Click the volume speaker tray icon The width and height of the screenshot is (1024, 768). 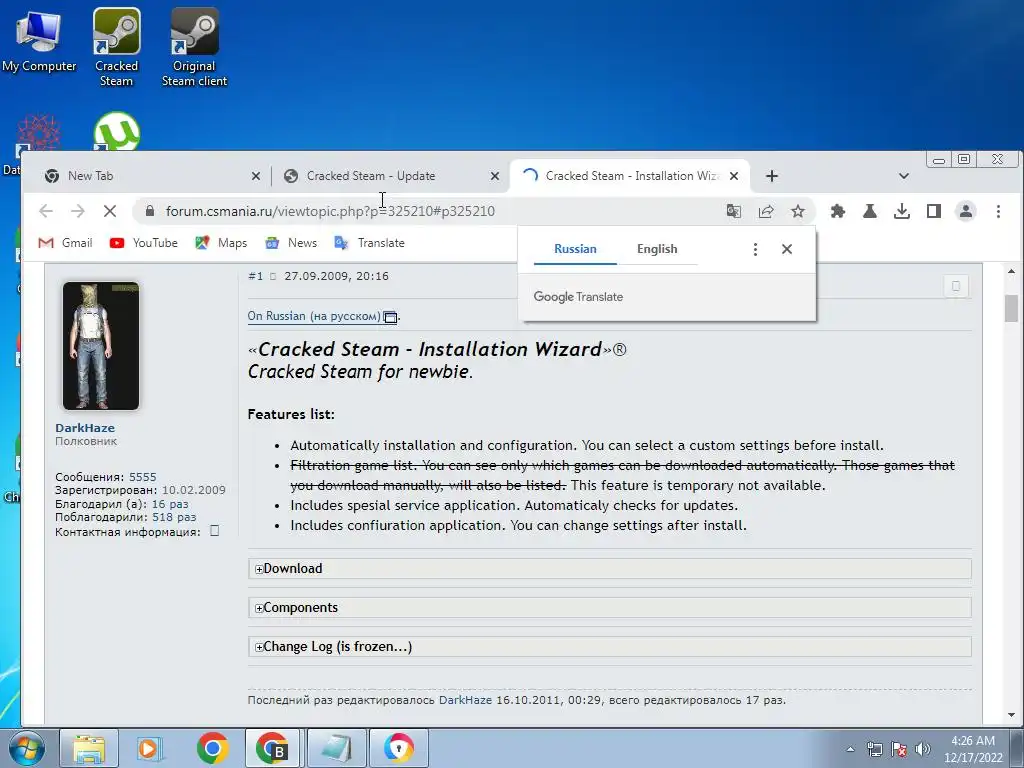(x=922, y=749)
